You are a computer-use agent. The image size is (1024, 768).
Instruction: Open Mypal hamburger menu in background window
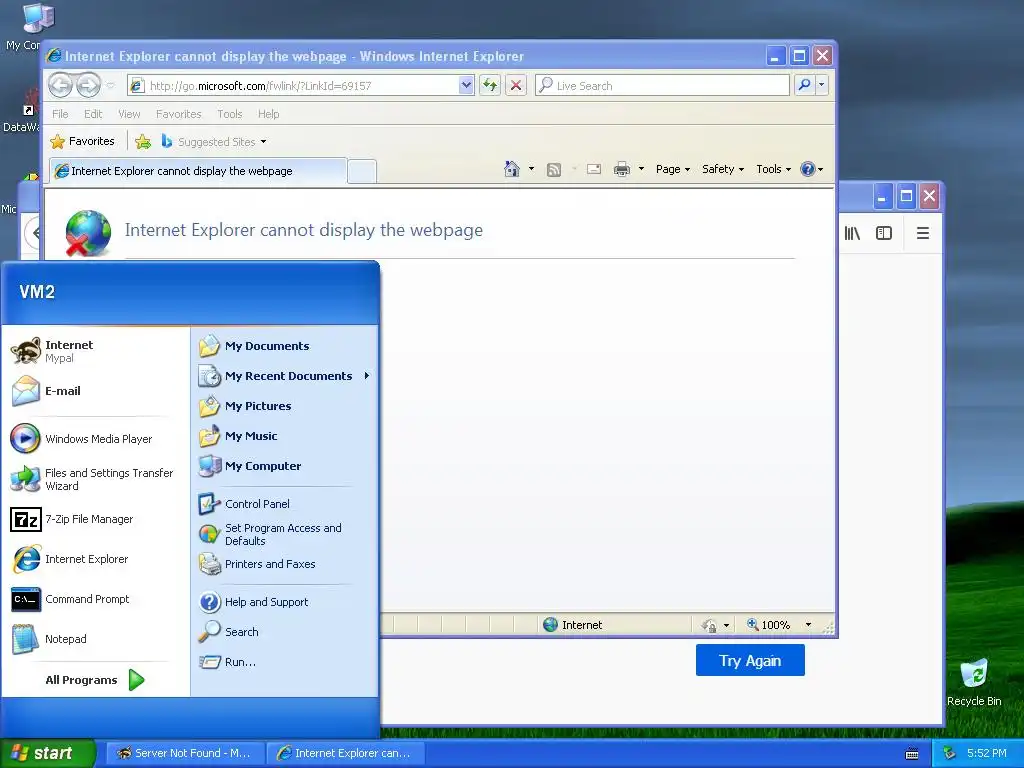[923, 233]
